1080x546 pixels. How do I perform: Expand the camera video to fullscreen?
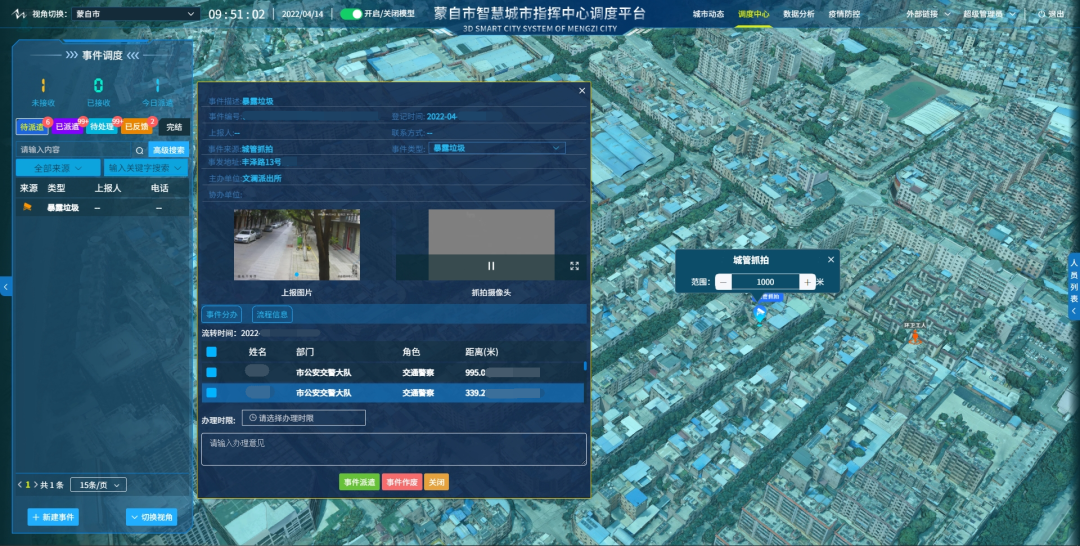pos(575,266)
